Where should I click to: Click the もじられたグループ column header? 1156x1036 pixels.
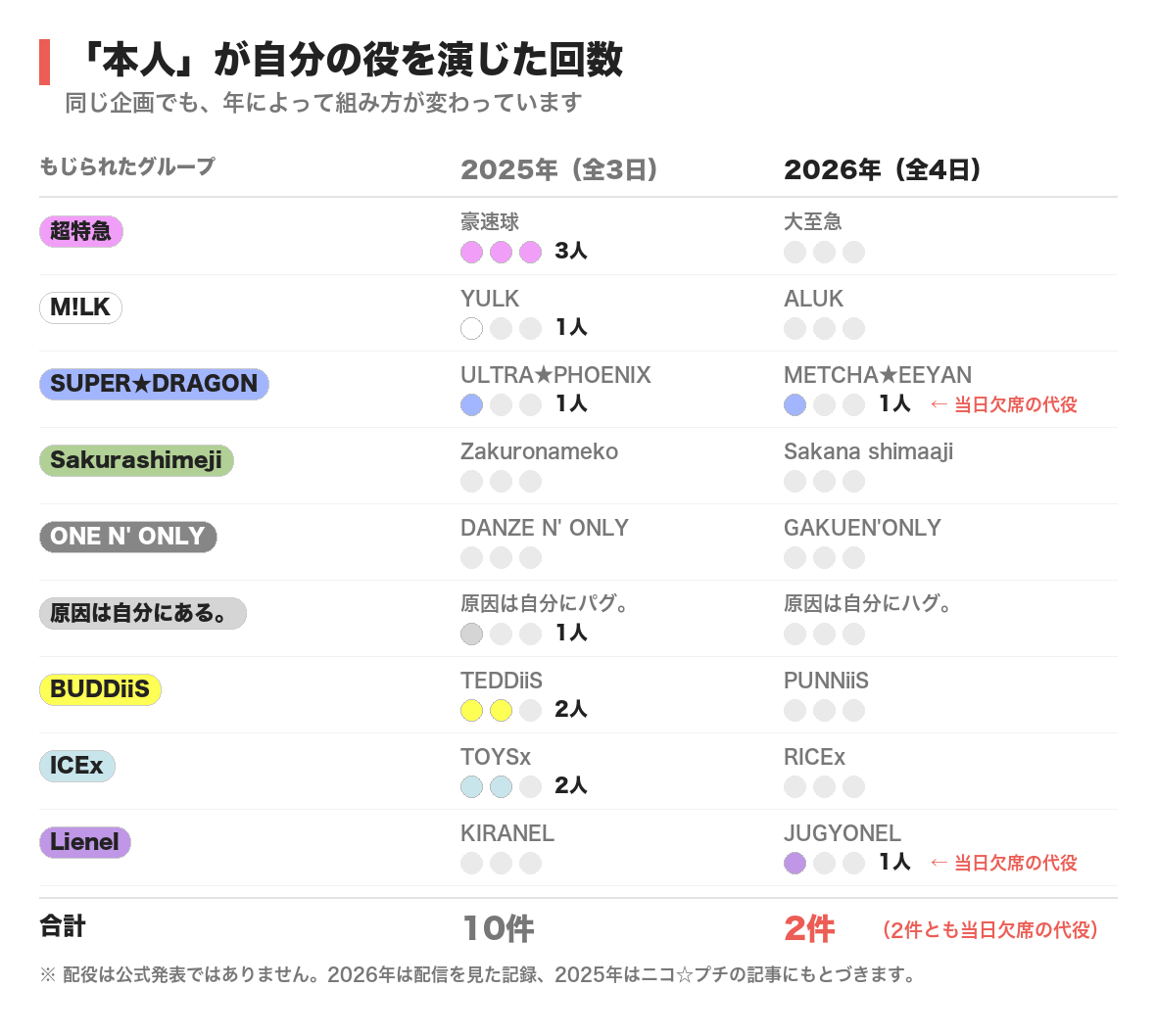[127, 166]
